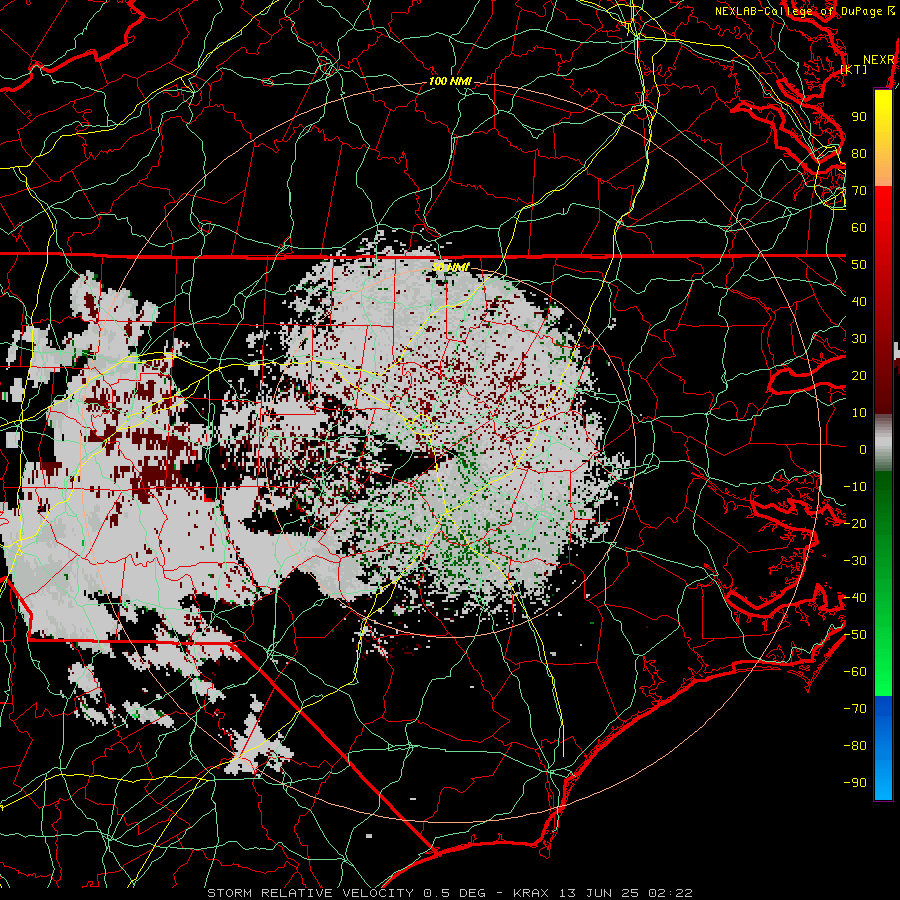Click the -50 value on velocity scale
900x900 pixels.
coord(855,635)
